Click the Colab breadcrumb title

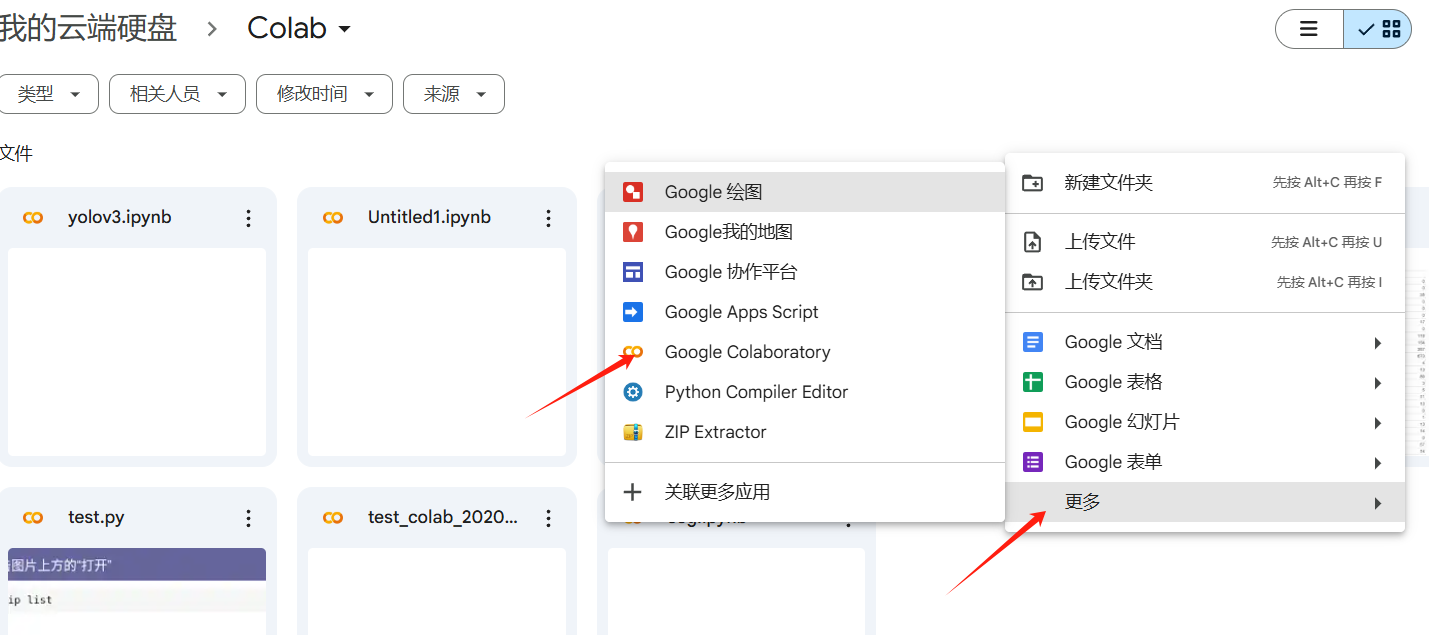tap(287, 29)
